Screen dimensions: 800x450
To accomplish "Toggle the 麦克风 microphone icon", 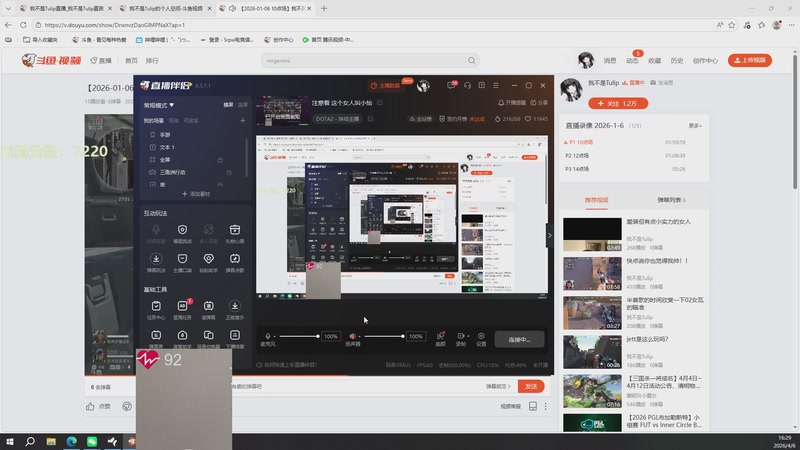I will pos(267,336).
